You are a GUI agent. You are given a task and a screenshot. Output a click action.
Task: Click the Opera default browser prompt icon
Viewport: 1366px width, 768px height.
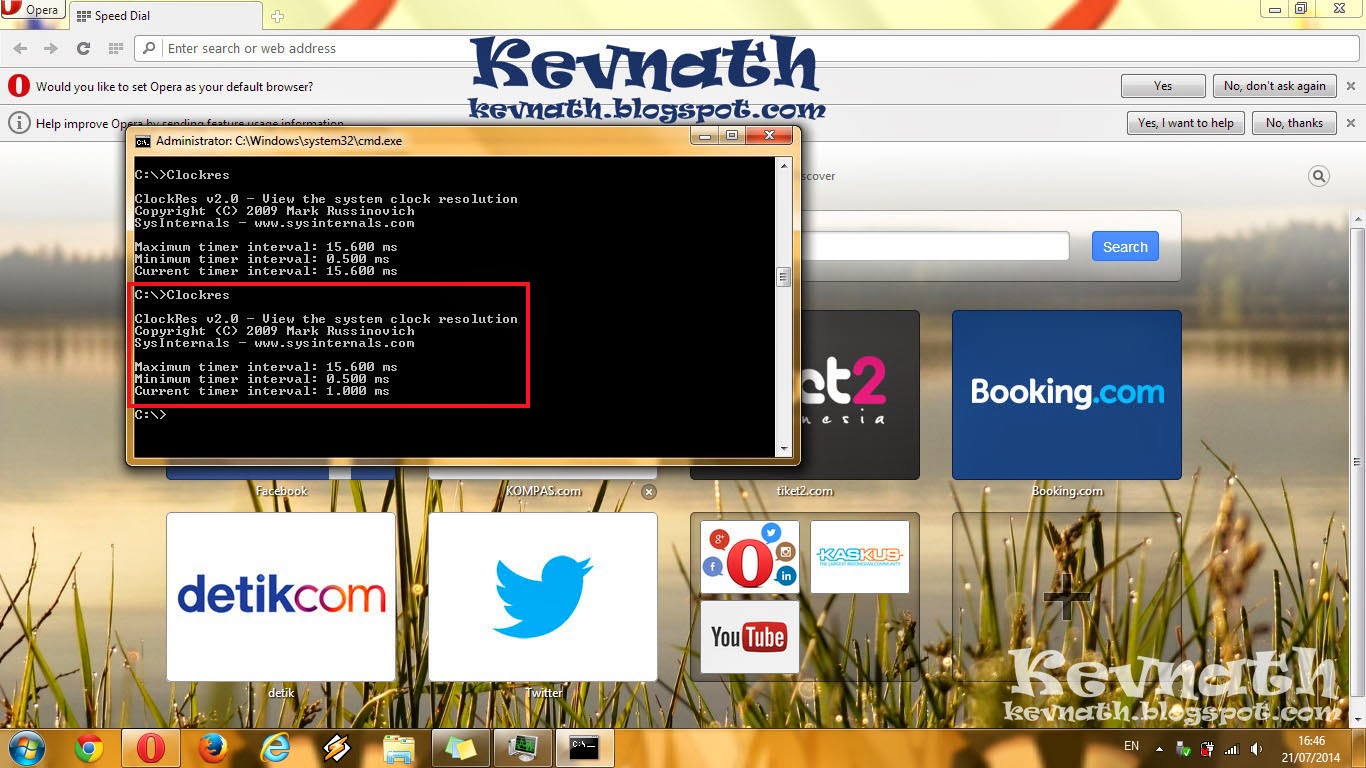18,86
